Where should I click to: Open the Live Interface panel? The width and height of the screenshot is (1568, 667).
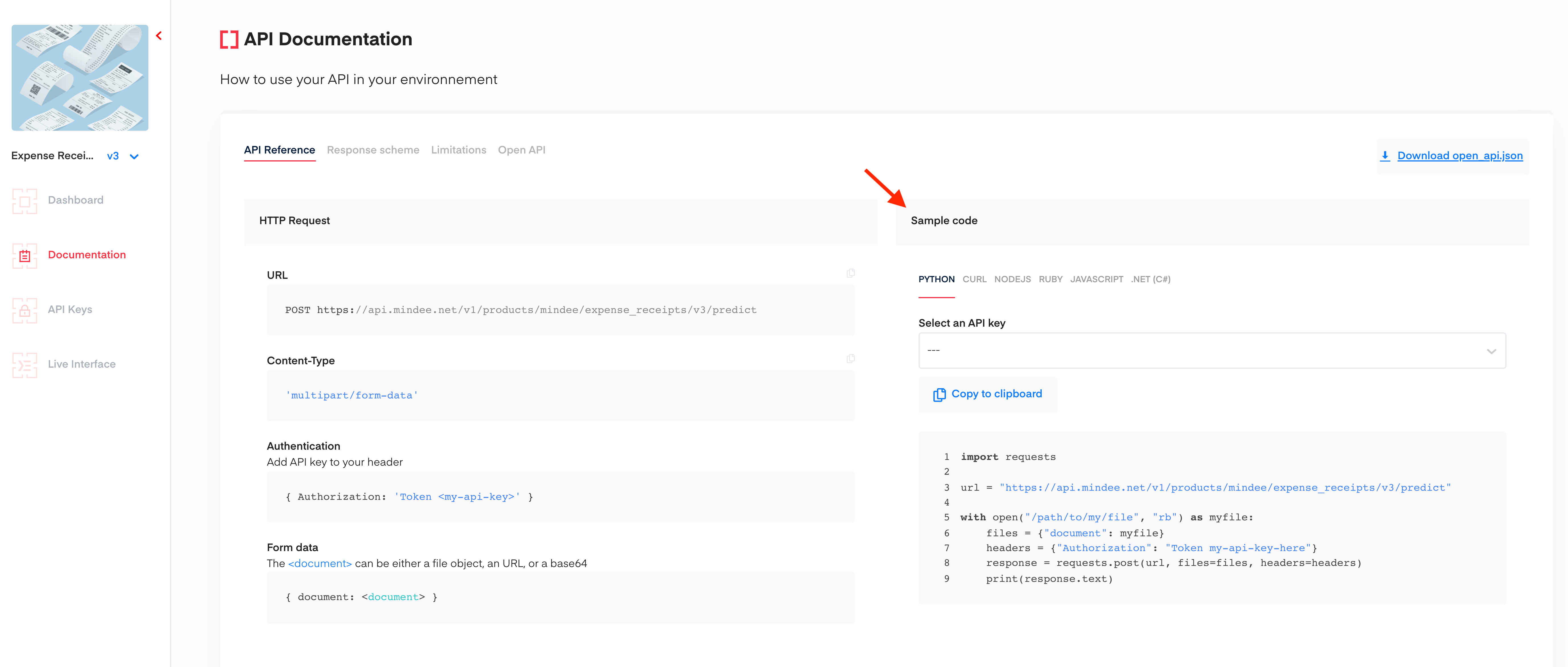click(x=81, y=364)
